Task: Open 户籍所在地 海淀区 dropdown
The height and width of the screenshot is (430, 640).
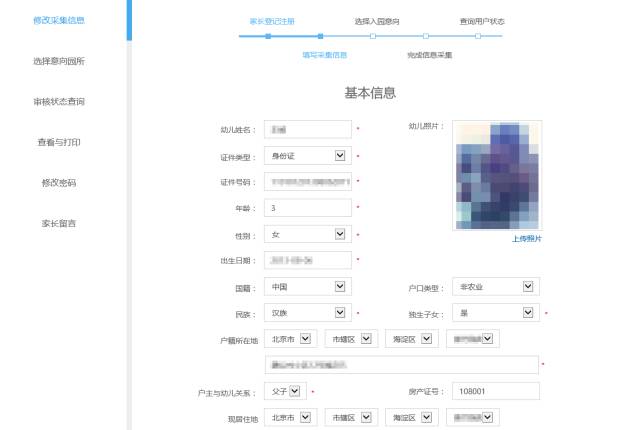Action: coord(412,339)
